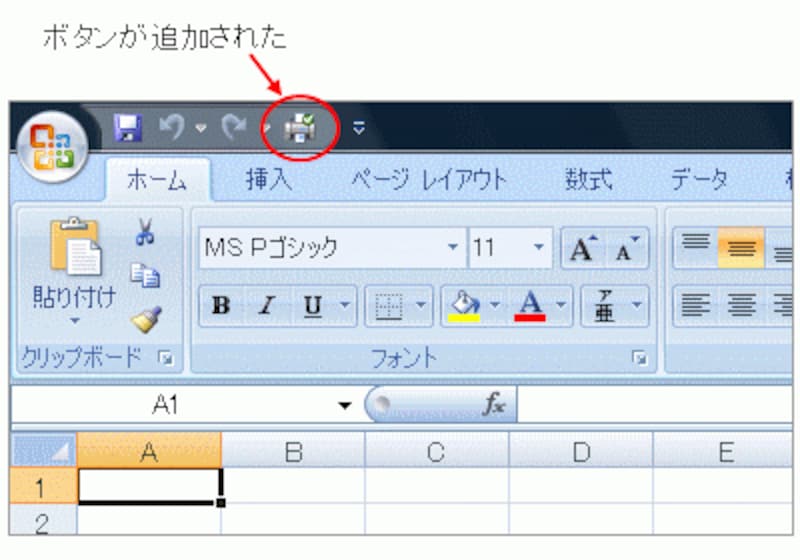Image resolution: width=800 pixels, height=560 pixels.
Task: Open the borders options arrow
Action: pos(421,306)
